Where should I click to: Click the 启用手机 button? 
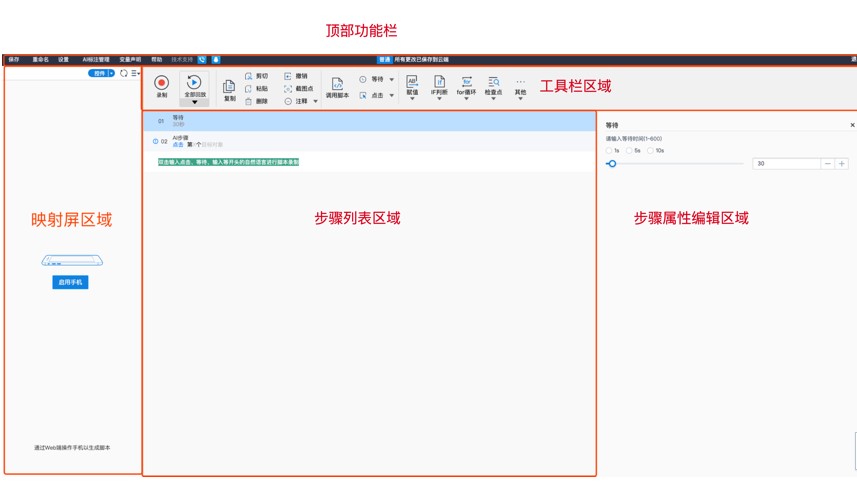click(72, 283)
